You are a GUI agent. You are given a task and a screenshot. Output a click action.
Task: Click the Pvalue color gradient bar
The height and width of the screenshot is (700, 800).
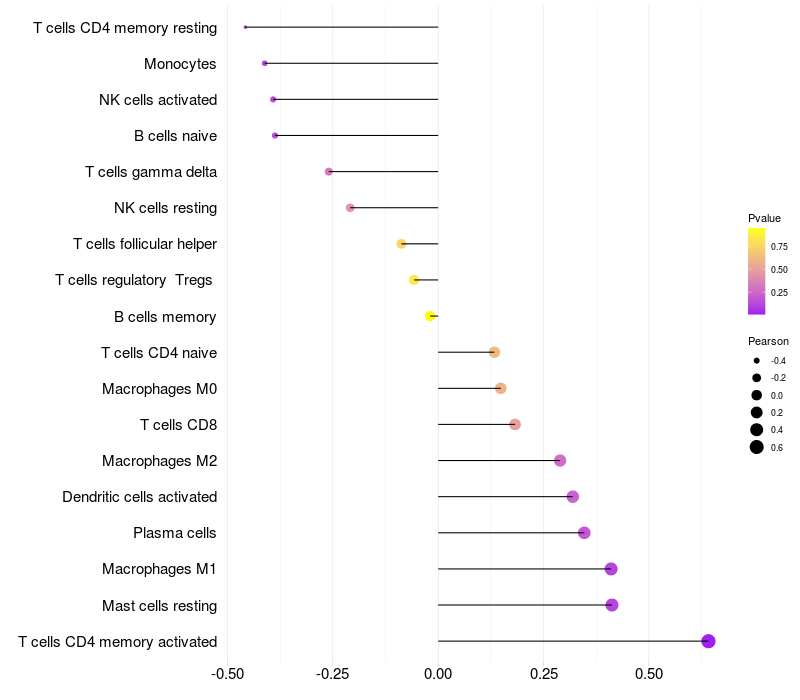click(x=757, y=271)
